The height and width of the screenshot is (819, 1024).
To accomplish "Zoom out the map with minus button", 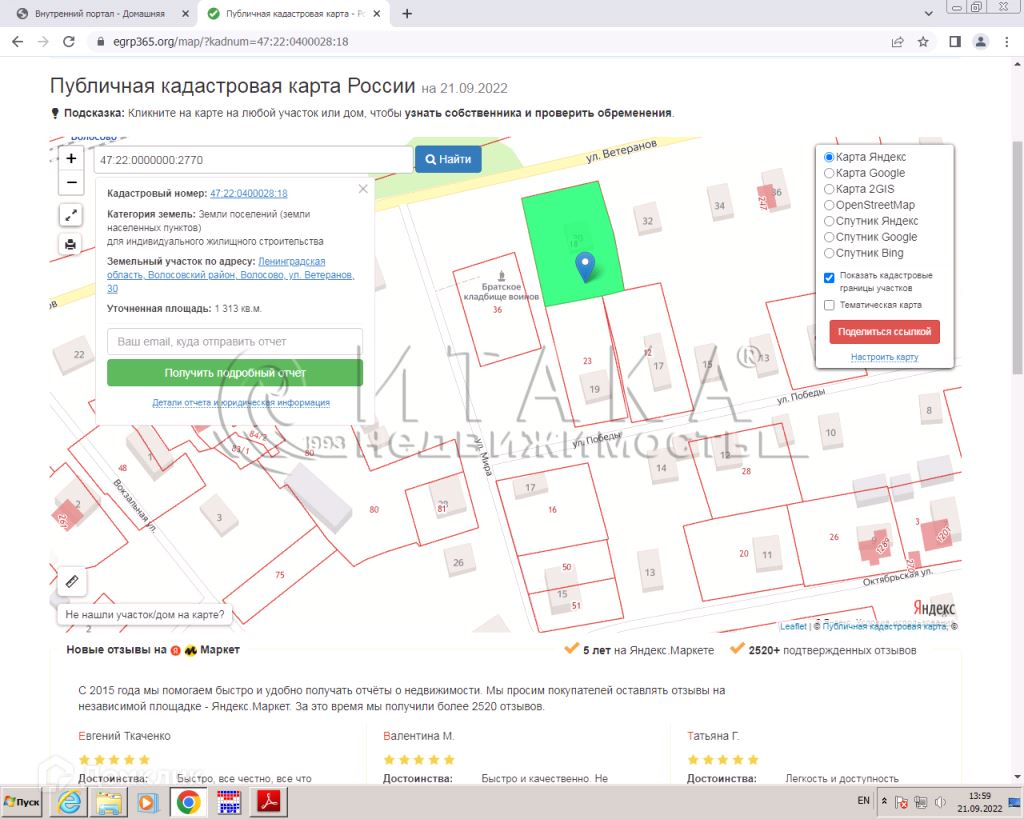I will (71, 182).
